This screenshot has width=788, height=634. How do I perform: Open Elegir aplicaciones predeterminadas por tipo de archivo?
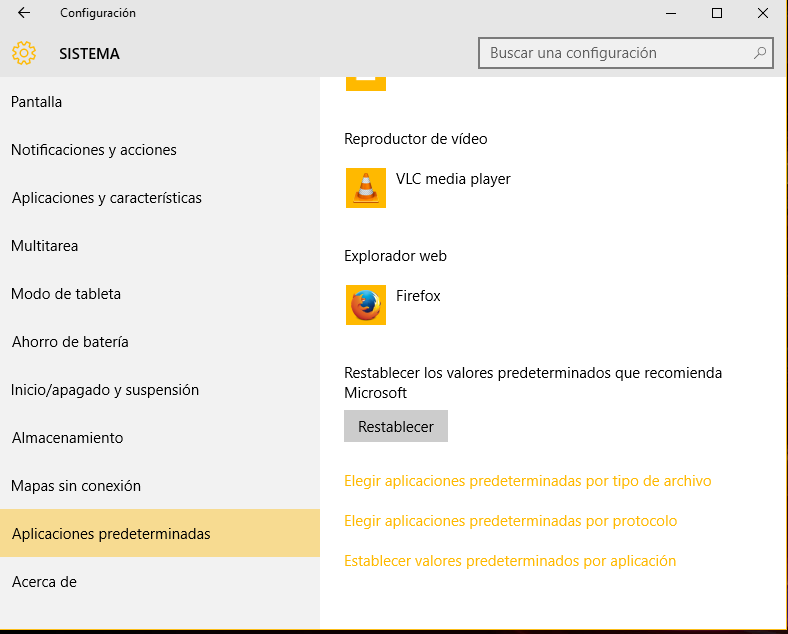(528, 481)
